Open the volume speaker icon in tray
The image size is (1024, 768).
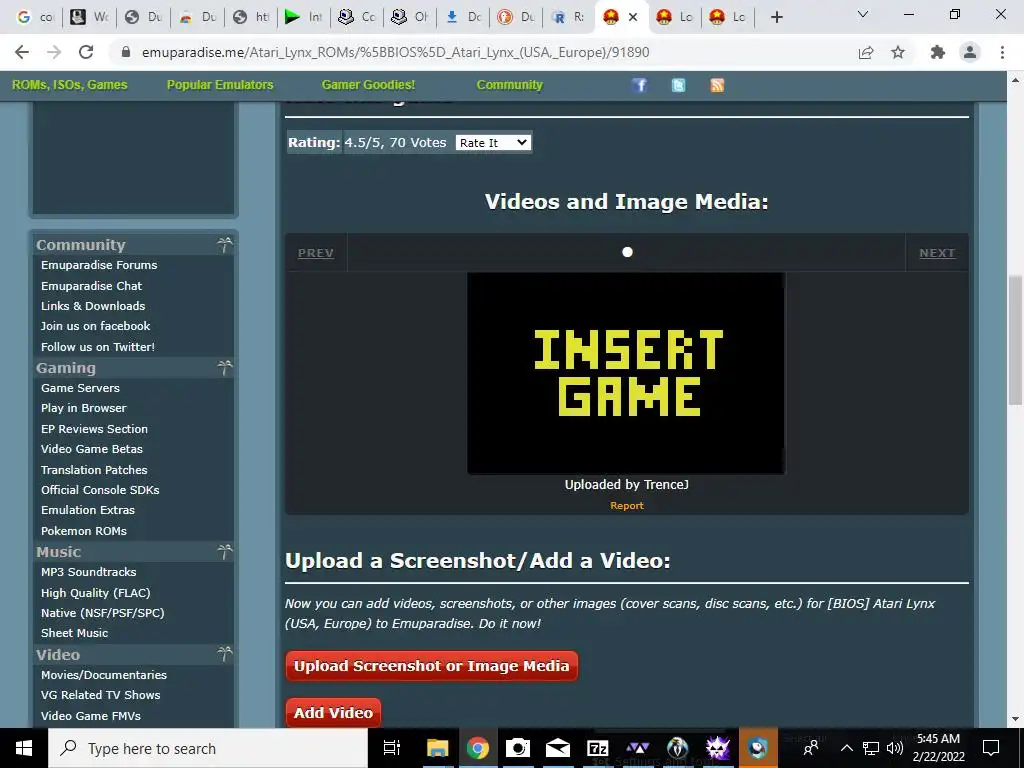(895, 748)
